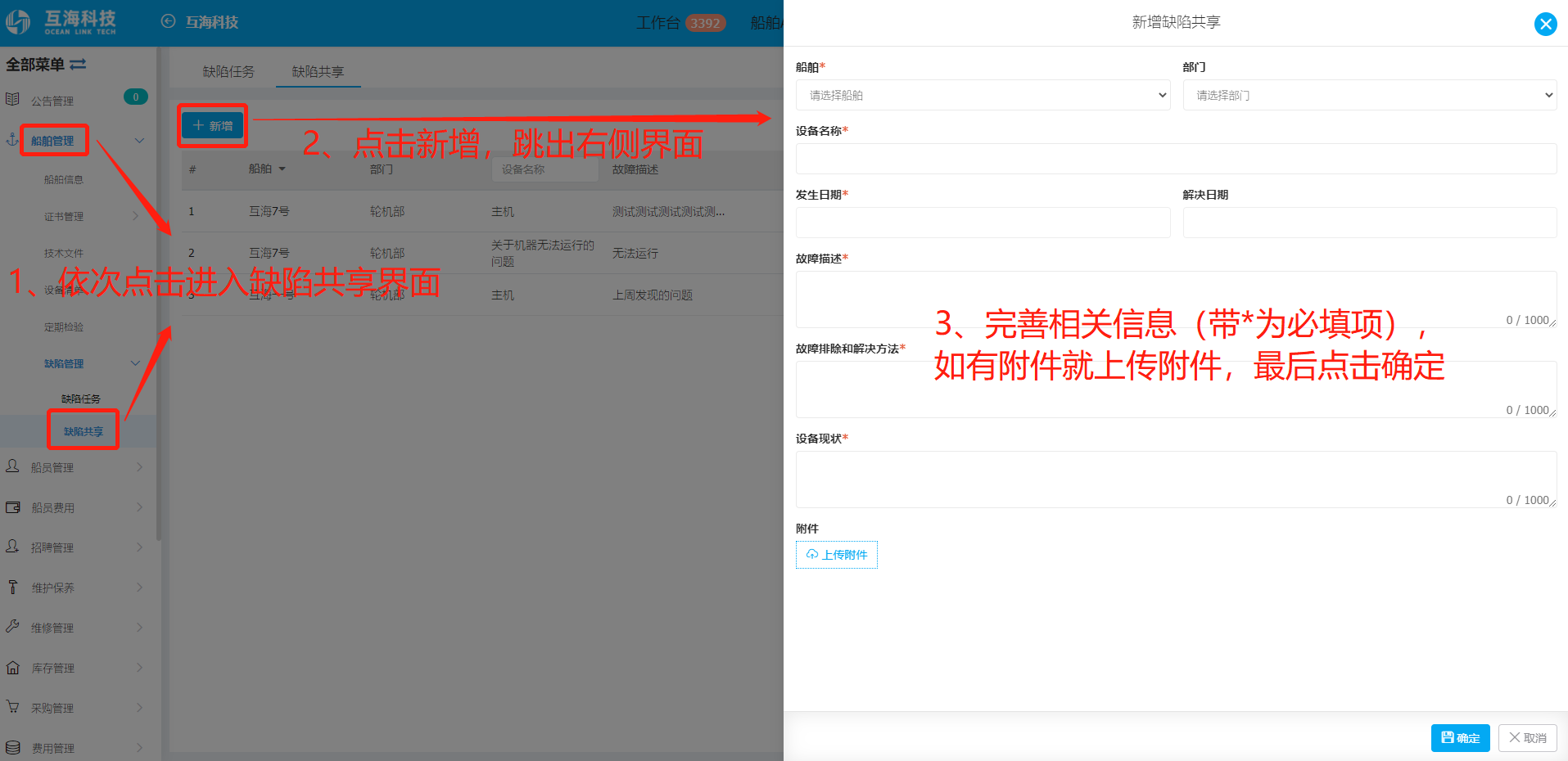Viewport: 1568px width, 761px height.
Task: Click the 故障描述 text area
Action: click(x=1176, y=299)
